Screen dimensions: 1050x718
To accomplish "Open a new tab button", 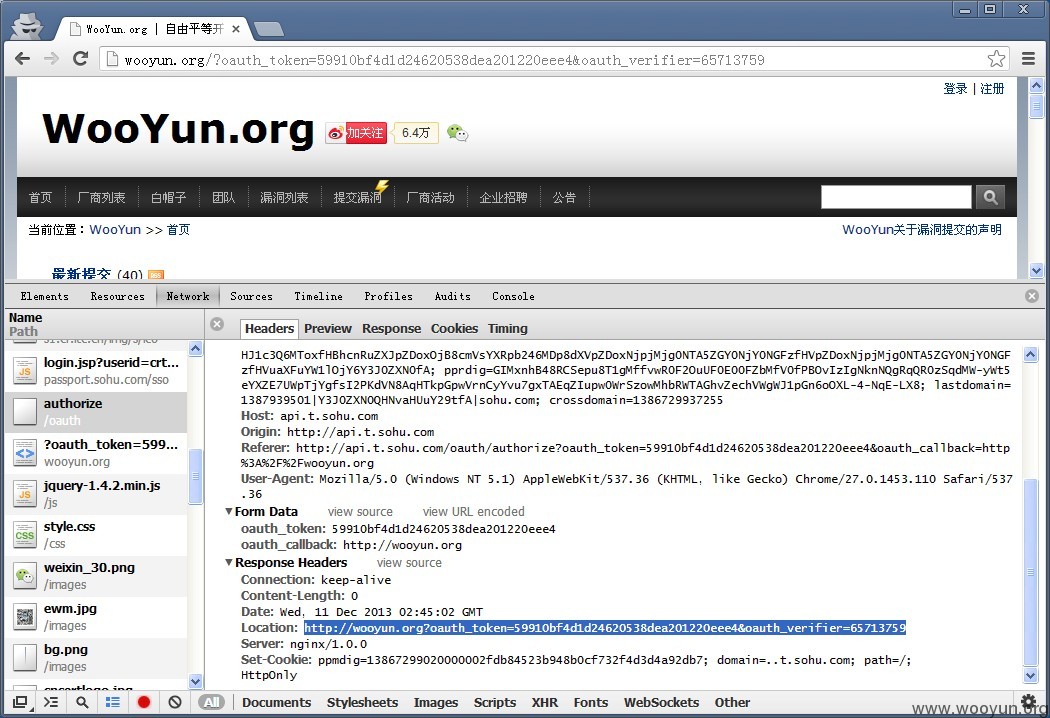I will pyautogui.click(x=269, y=29).
